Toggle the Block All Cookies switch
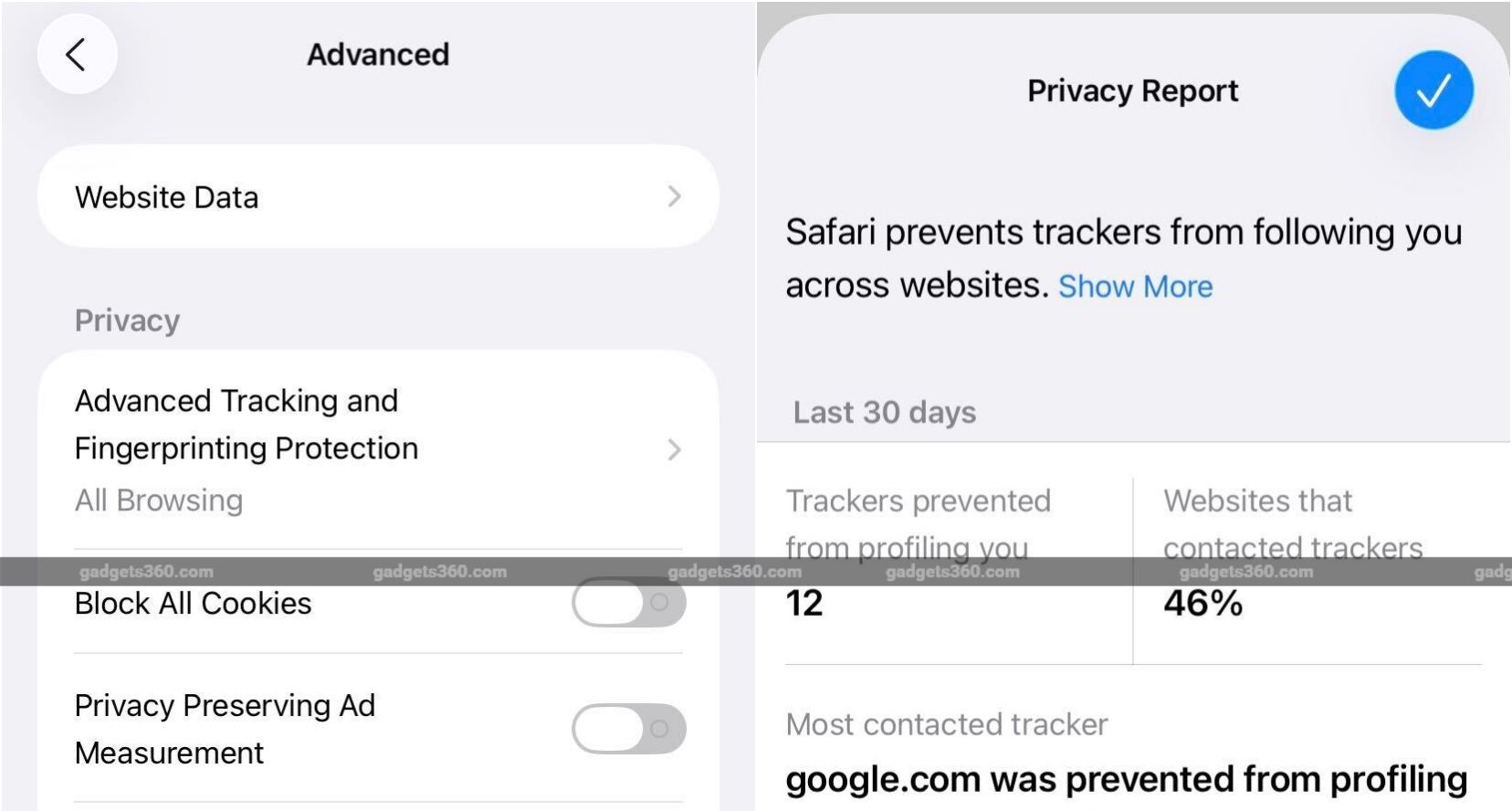This screenshot has width=1512, height=811. point(629,602)
